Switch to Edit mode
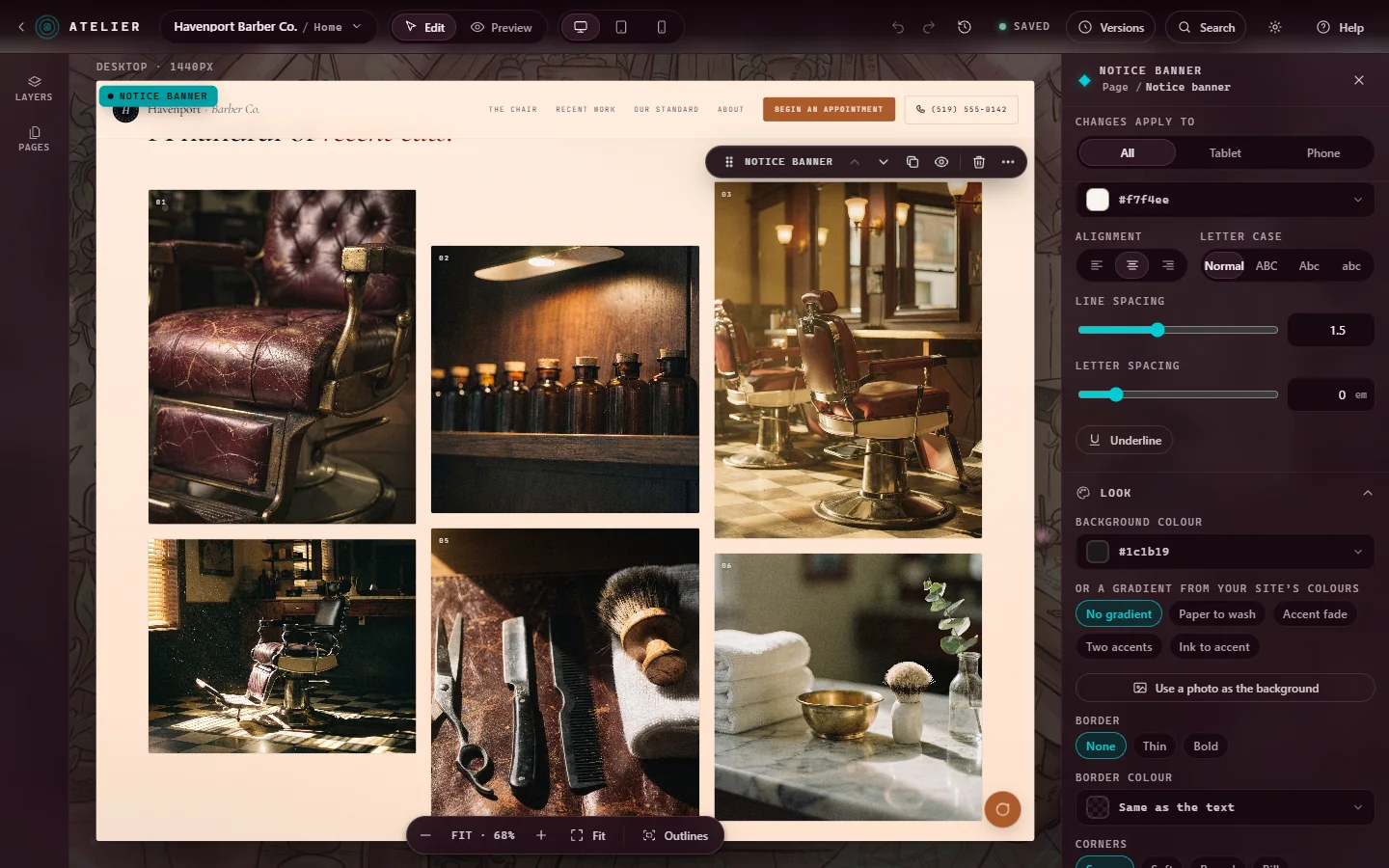Screen dimensions: 1389x868 coord(424,27)
